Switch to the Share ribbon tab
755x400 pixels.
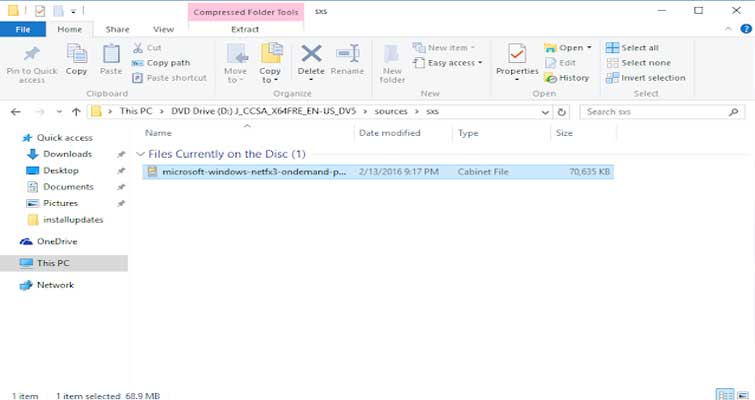117,29
